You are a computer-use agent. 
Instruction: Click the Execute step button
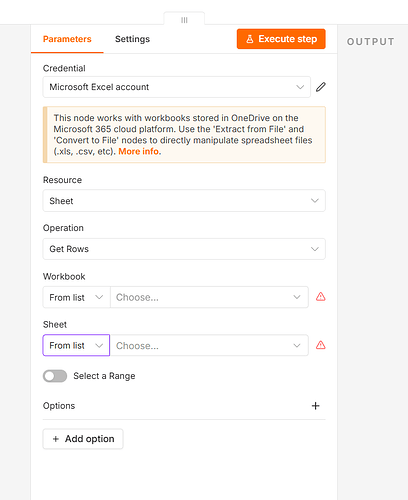(x=281, y=39)
